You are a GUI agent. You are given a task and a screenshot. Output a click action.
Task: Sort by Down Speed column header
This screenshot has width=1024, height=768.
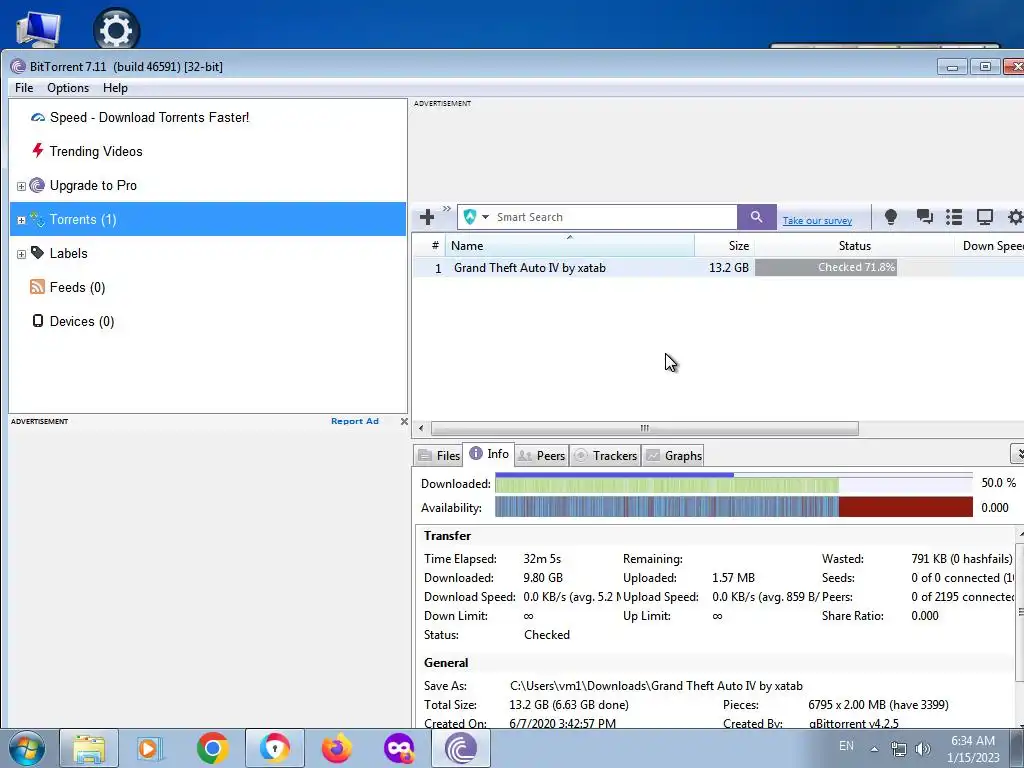[x=989, y=246]
